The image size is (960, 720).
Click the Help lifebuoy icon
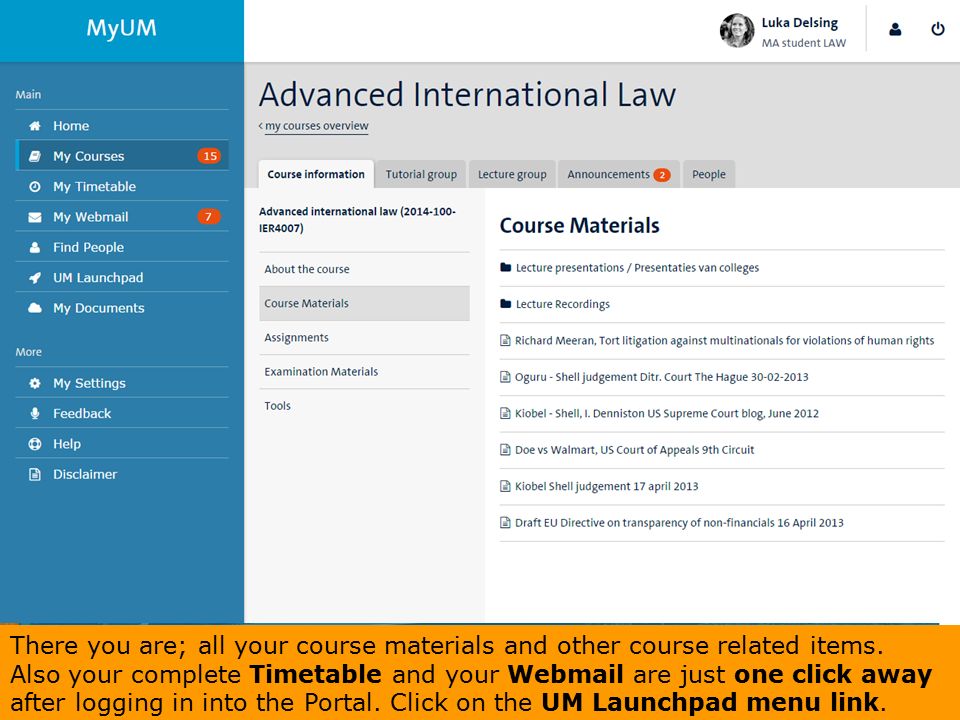pos(35,444)
